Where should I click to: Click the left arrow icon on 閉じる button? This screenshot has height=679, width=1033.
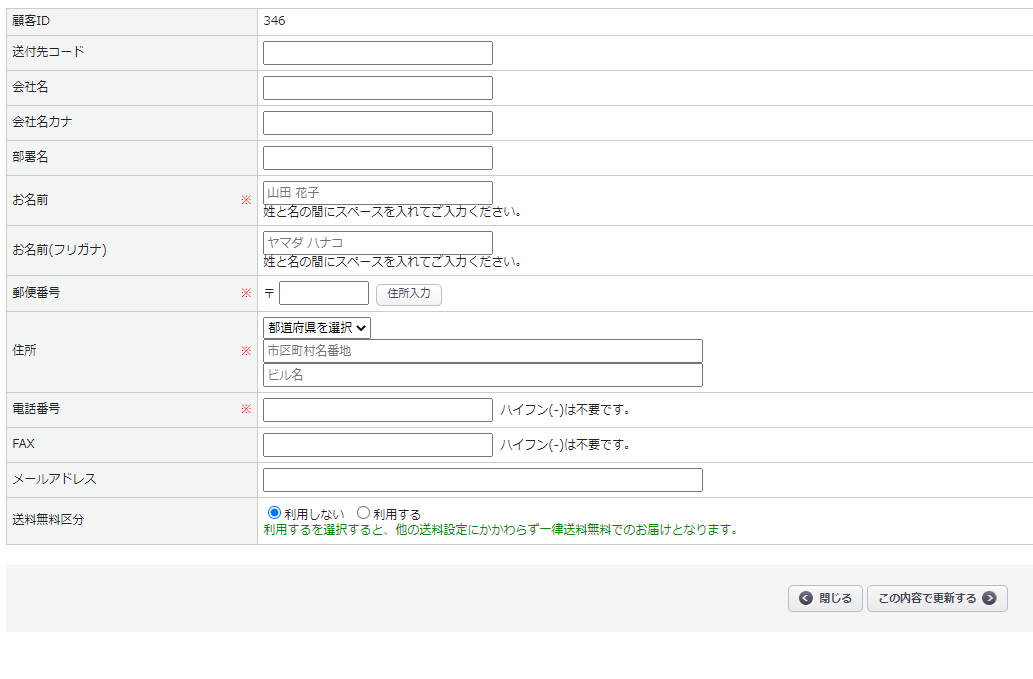[x=806, y=598]
